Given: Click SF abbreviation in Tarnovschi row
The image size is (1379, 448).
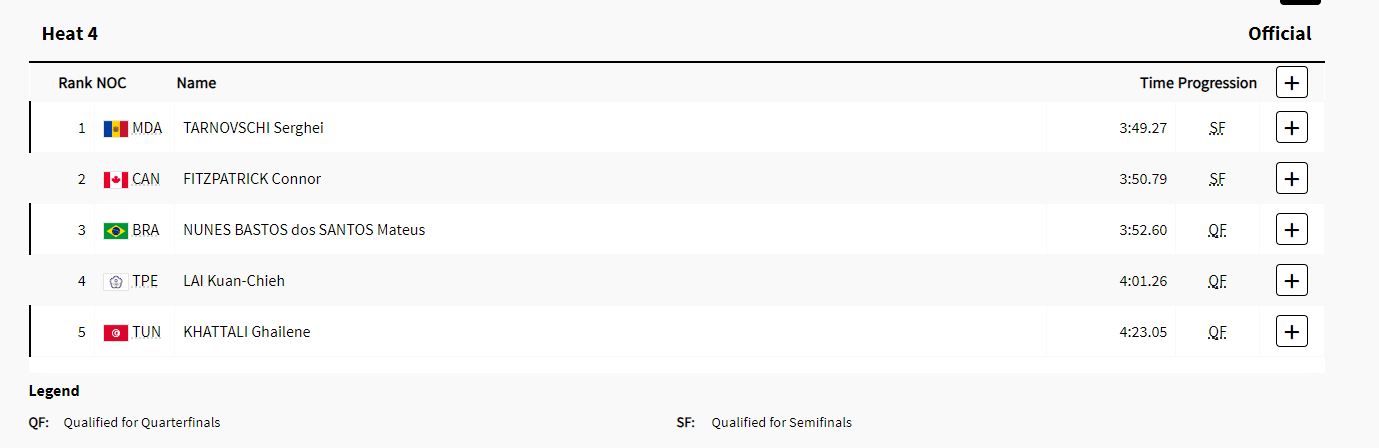Looking at the screenshot, I should 1217,128.
